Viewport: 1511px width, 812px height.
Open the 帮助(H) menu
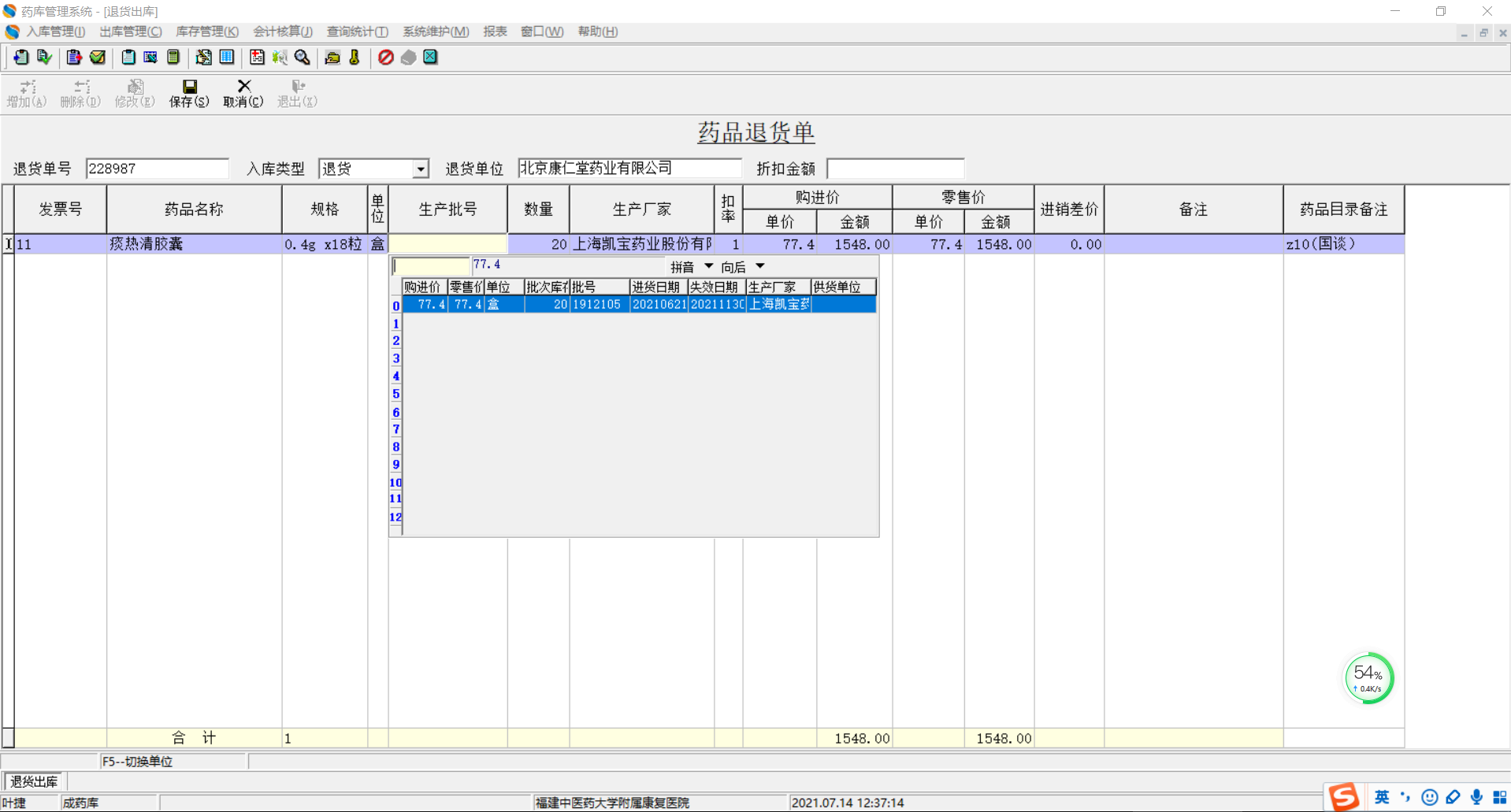598,32
